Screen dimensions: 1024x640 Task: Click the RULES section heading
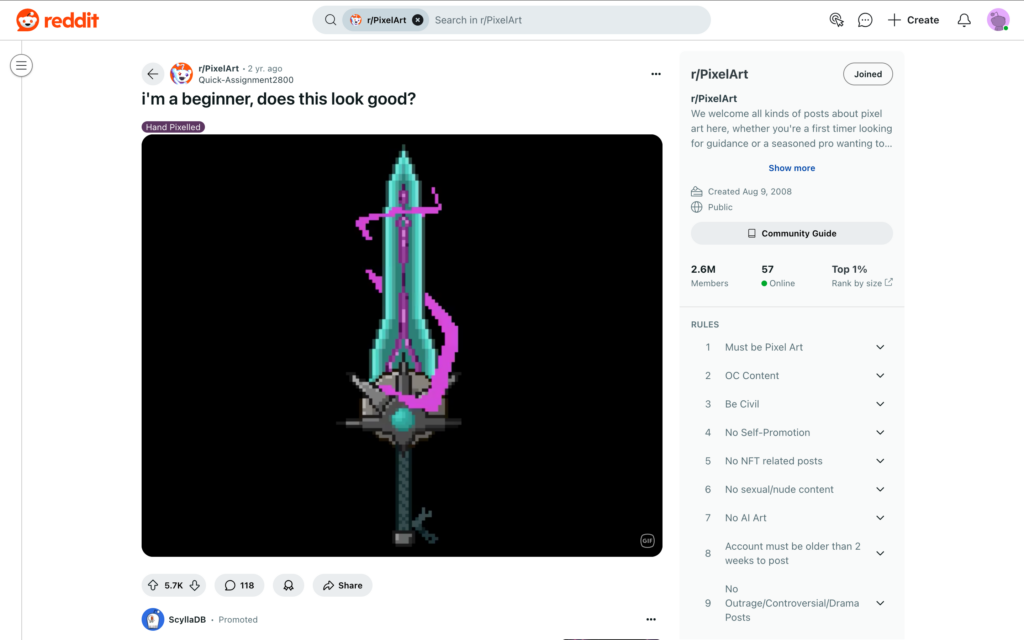coord(705,325)
